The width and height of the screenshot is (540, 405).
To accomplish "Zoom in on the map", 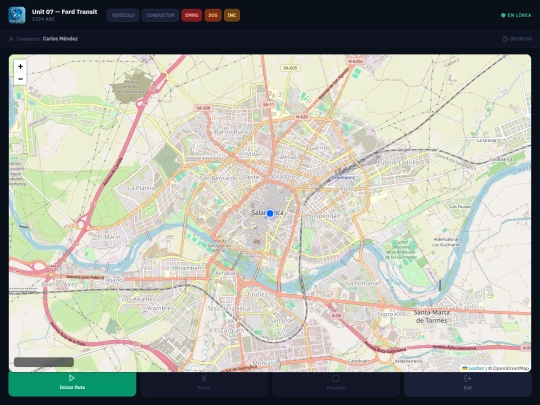I will pos(20,66).
